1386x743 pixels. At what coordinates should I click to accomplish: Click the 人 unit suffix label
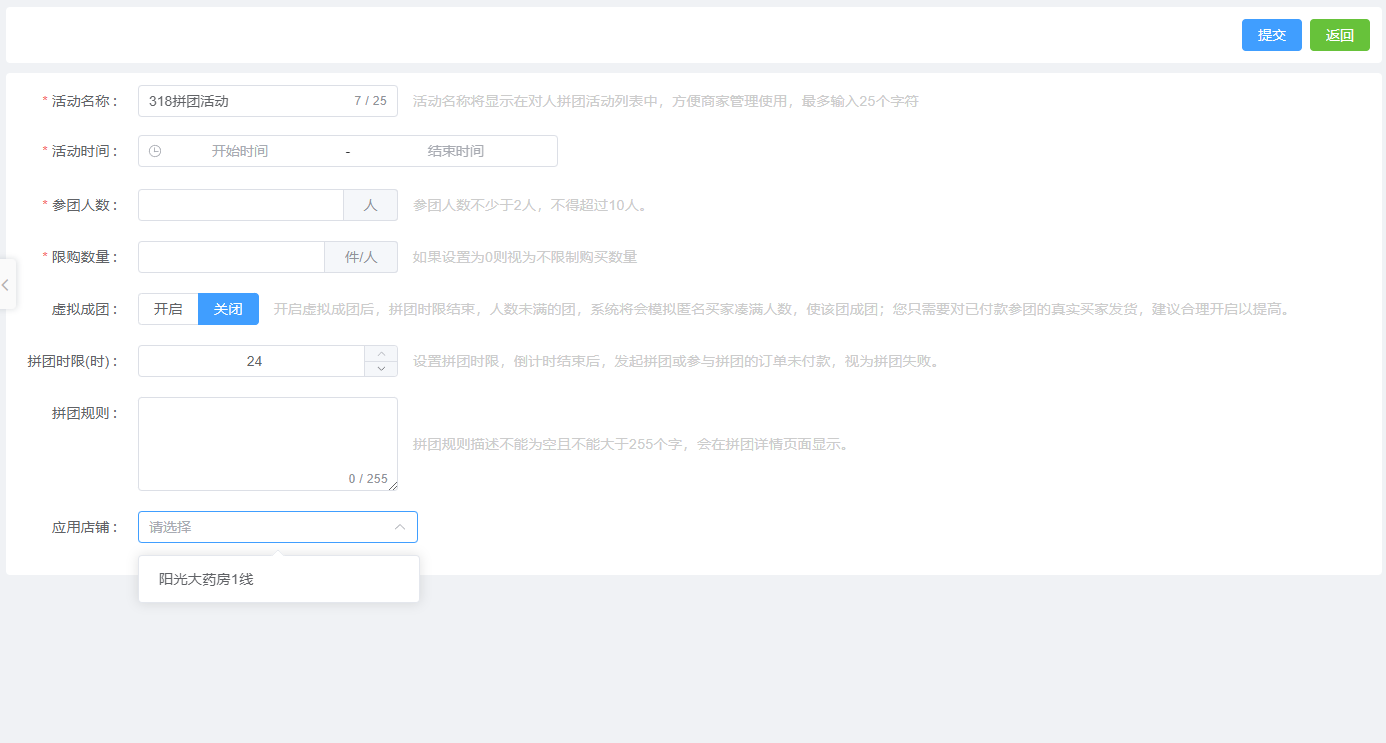pos(370,205)
